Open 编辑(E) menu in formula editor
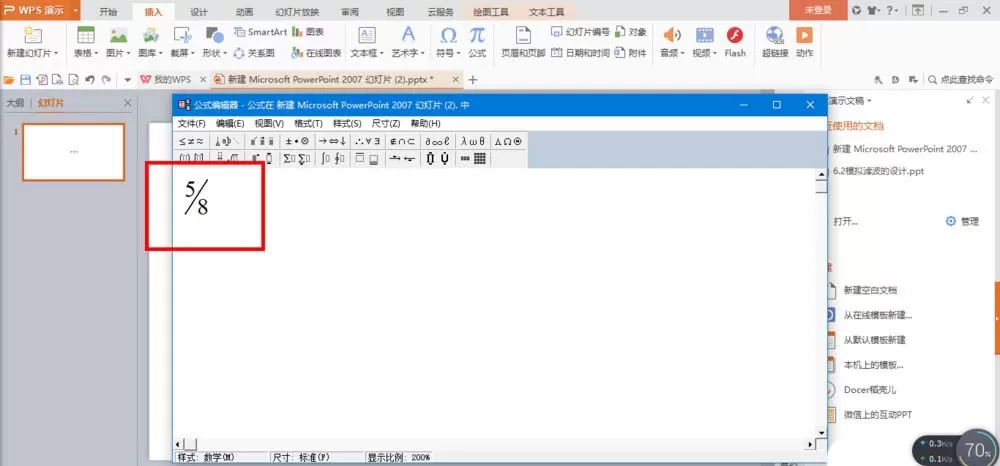This screenshot has height=466, width=1000. coord(230,123)
